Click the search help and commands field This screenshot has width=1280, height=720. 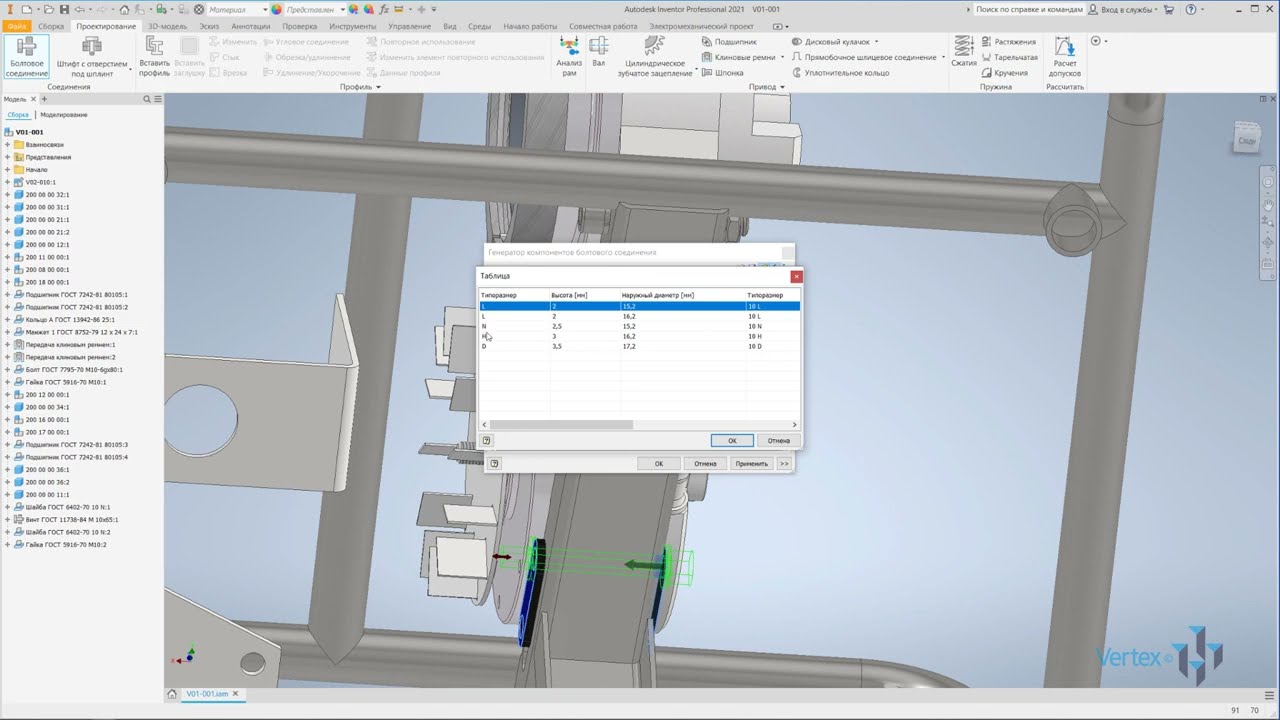(1029, 9)
